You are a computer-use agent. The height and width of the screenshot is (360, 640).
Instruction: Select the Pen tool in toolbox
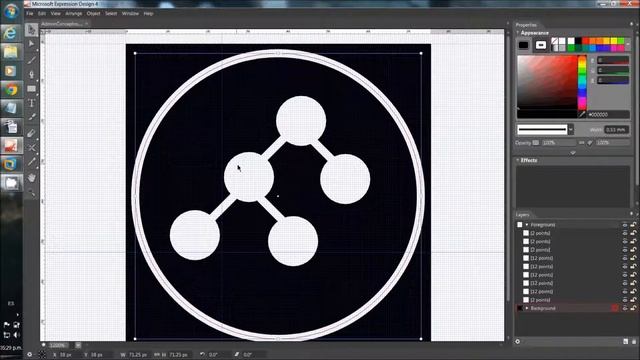[x=31, y=74]
